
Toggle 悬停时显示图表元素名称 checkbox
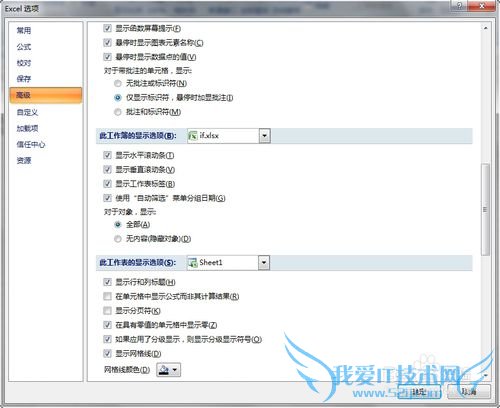(x=107, y=43)
